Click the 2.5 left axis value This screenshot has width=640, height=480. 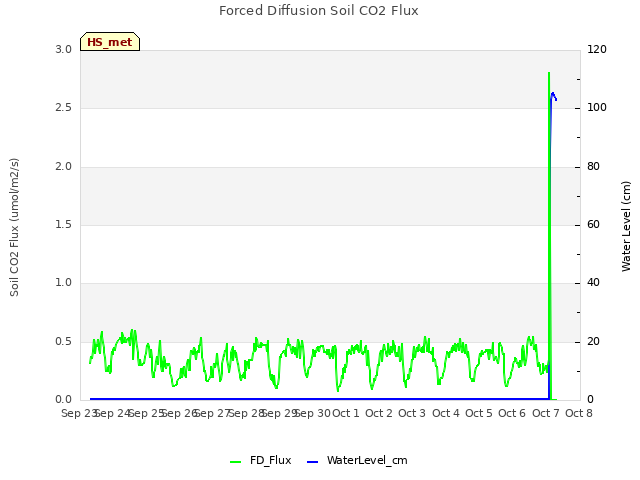coord(64,107)
